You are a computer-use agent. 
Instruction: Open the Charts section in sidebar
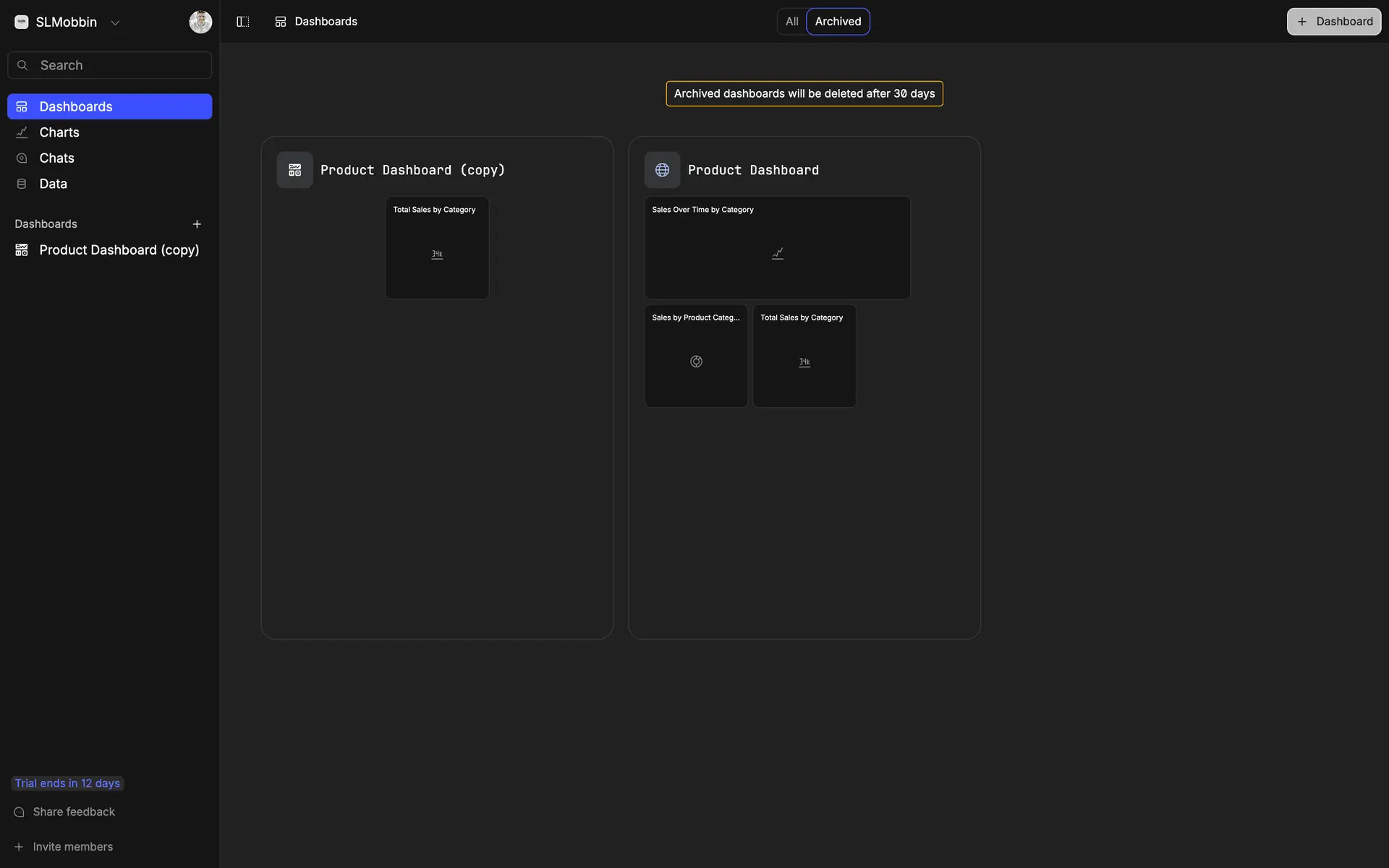tap(59, 132)
